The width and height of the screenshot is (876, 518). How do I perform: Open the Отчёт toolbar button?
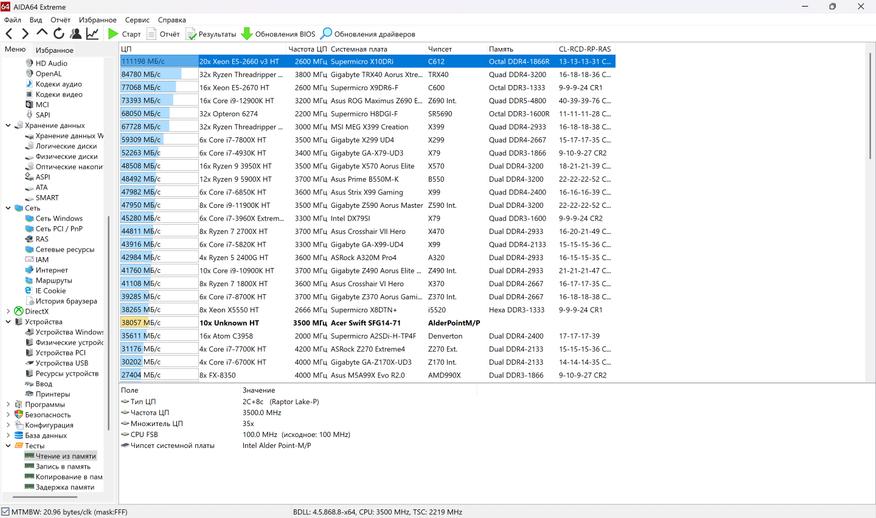click(x=163, y=34)
